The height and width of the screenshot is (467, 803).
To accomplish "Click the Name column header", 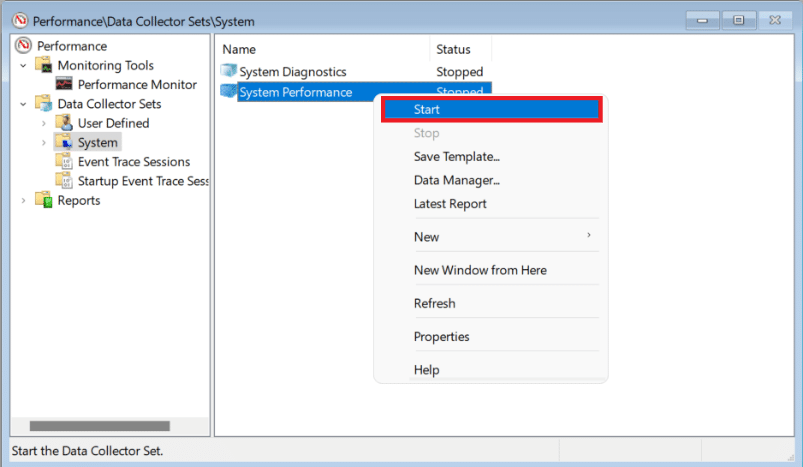I will tap(240, 49).
